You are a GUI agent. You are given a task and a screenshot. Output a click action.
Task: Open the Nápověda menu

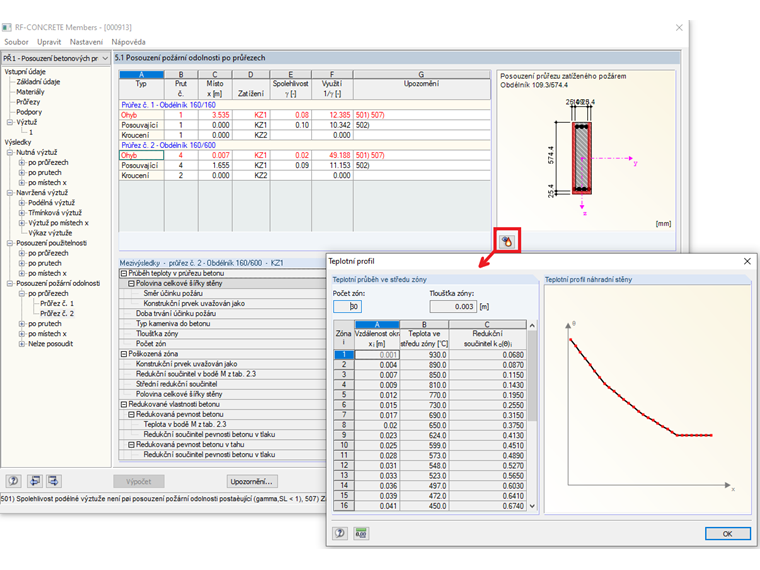128,42
